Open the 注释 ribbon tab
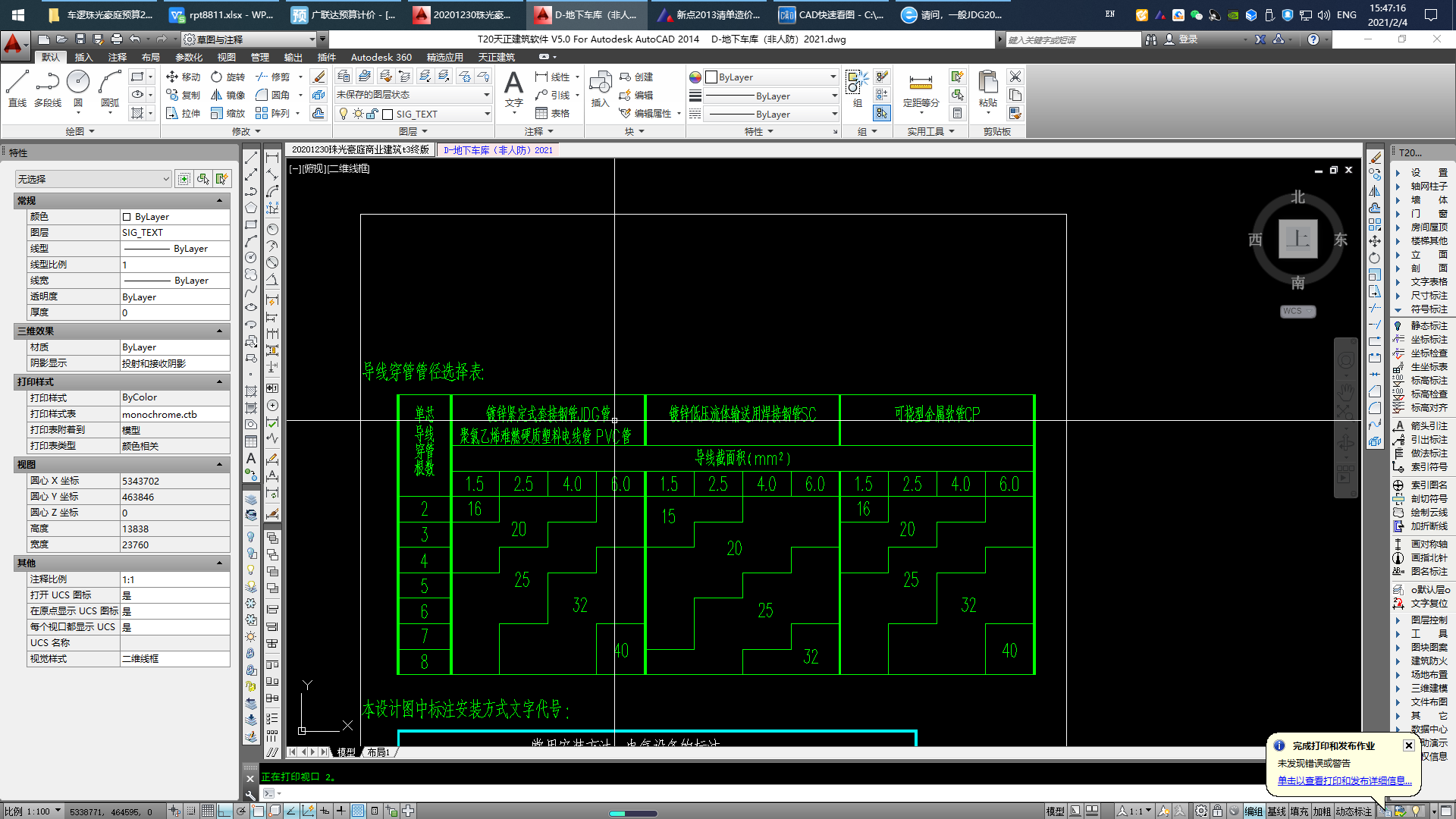This screenshot has width=1456, height=819. (x=117, y=57)
